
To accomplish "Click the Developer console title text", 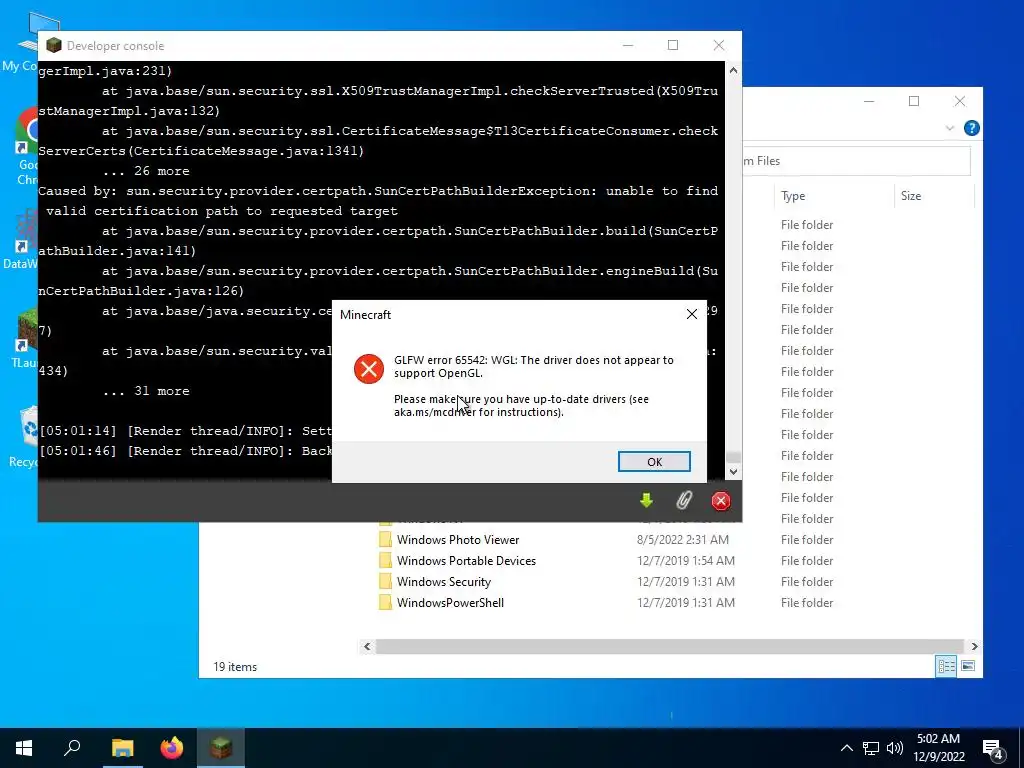I will 115,46.
